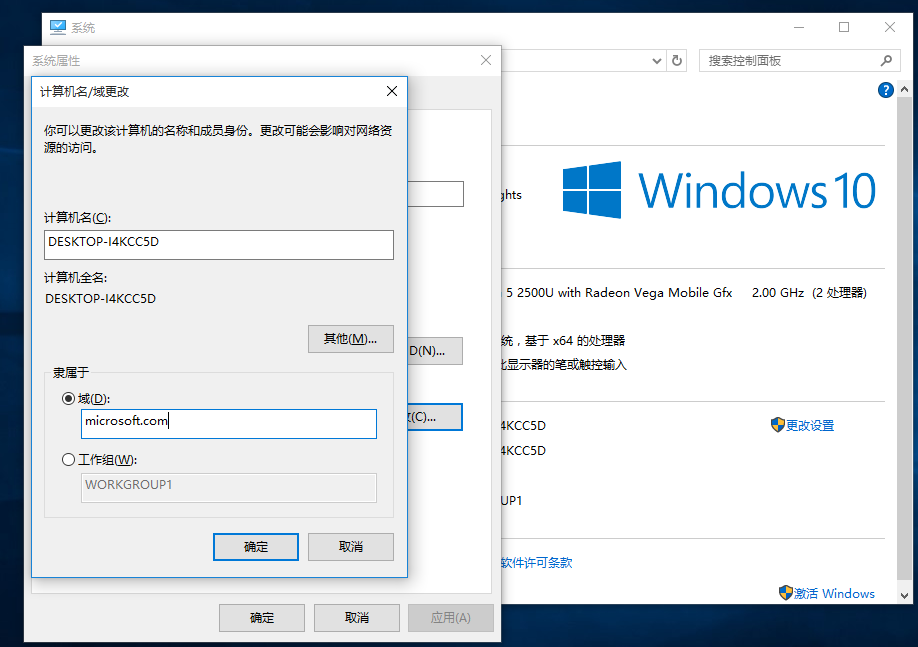Confirm with 确定 in 计算机名/域更改 dialog
Image resolution: width=918 pixels, height=647 pixels.
[256, 547]
